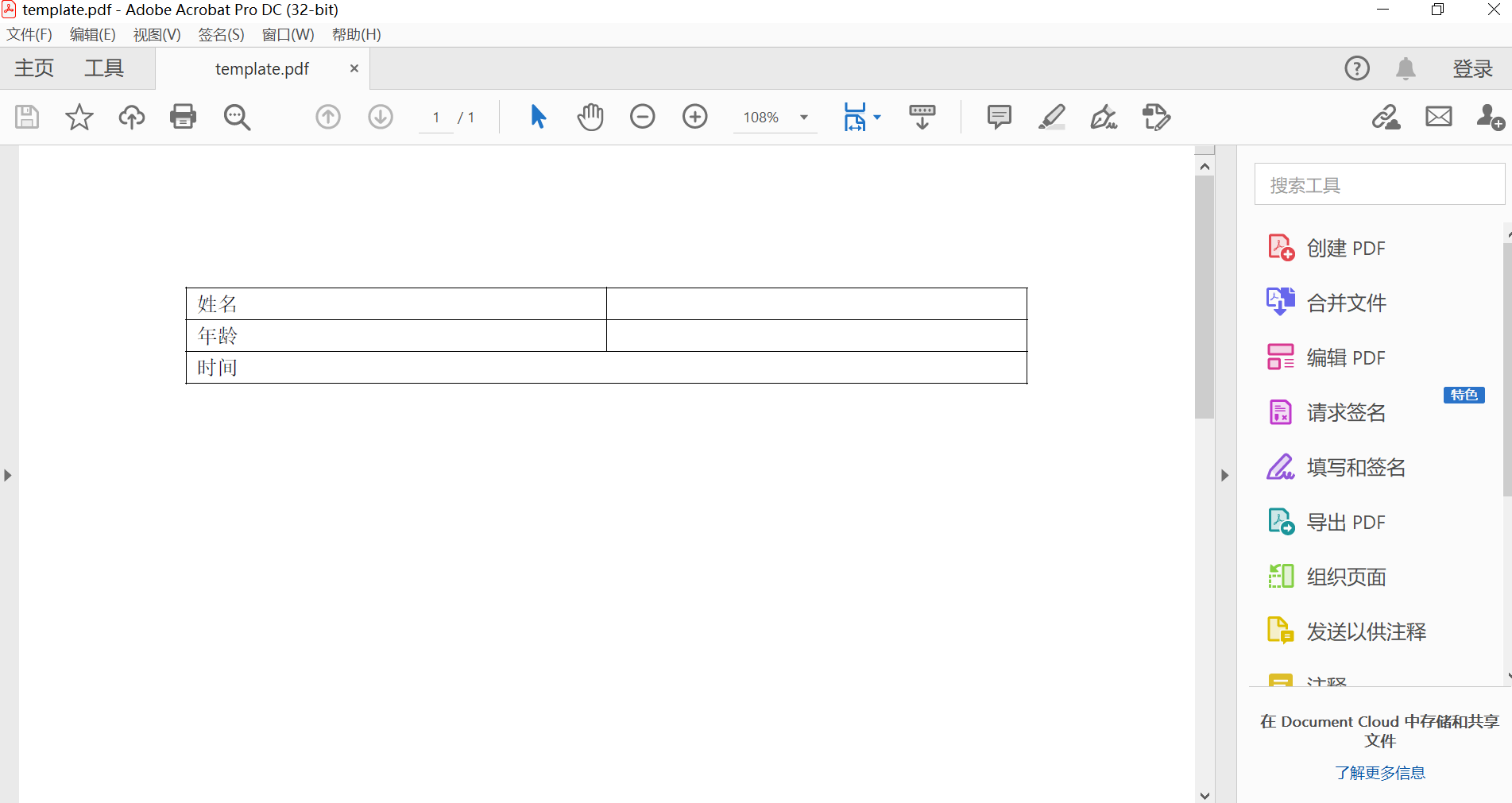This screenshot has width=1512, height=803.
Task: Open the 创建 PDF tool
Action: coord(1327,248)
